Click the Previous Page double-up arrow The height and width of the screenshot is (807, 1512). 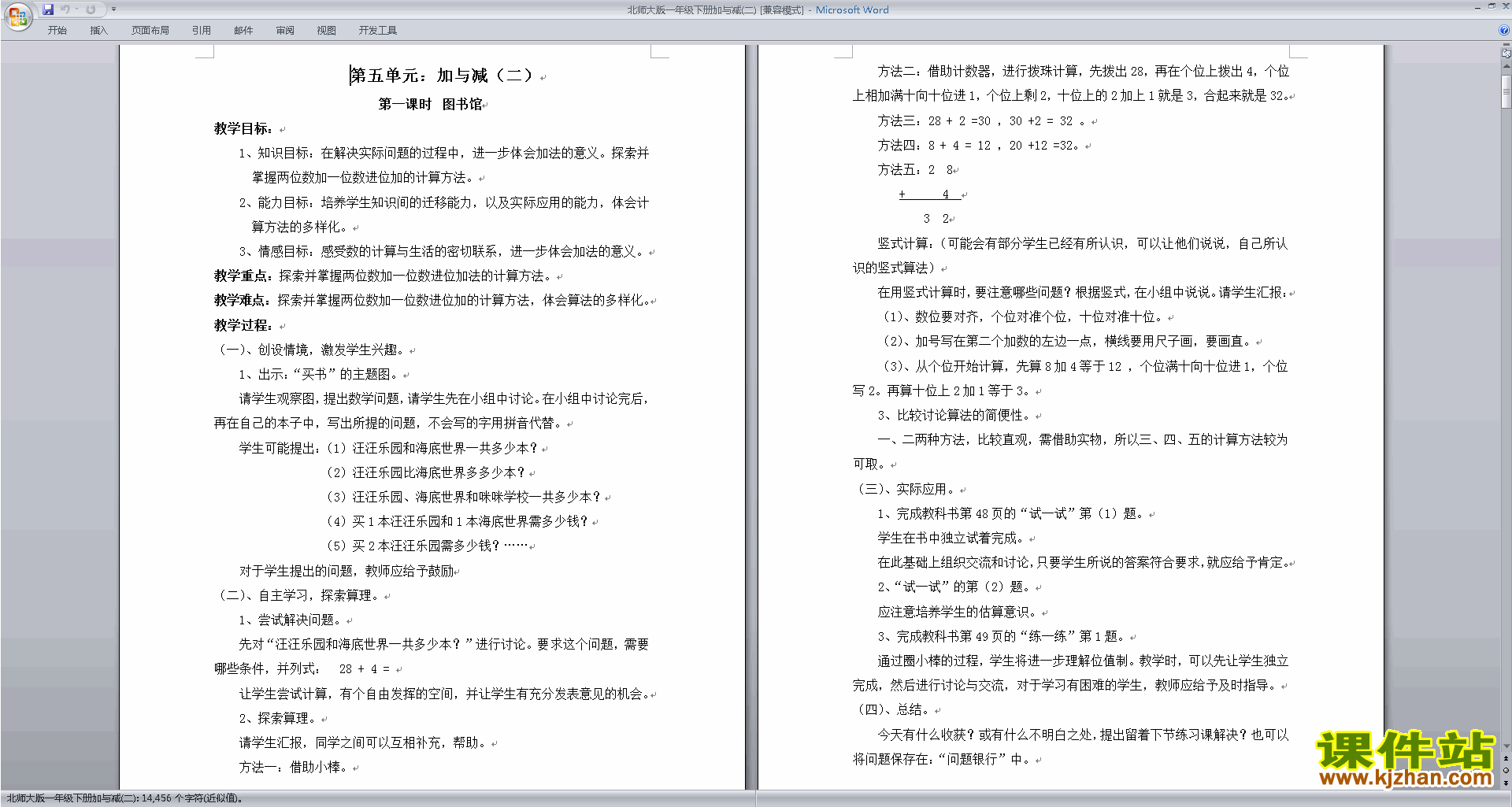(1506, 758)
